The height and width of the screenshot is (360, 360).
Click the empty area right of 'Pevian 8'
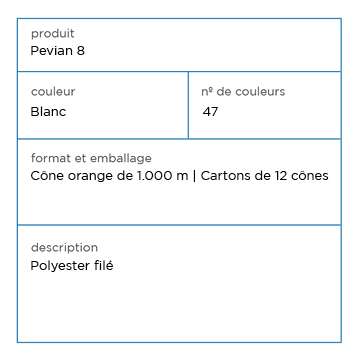[x=212, y=51]
